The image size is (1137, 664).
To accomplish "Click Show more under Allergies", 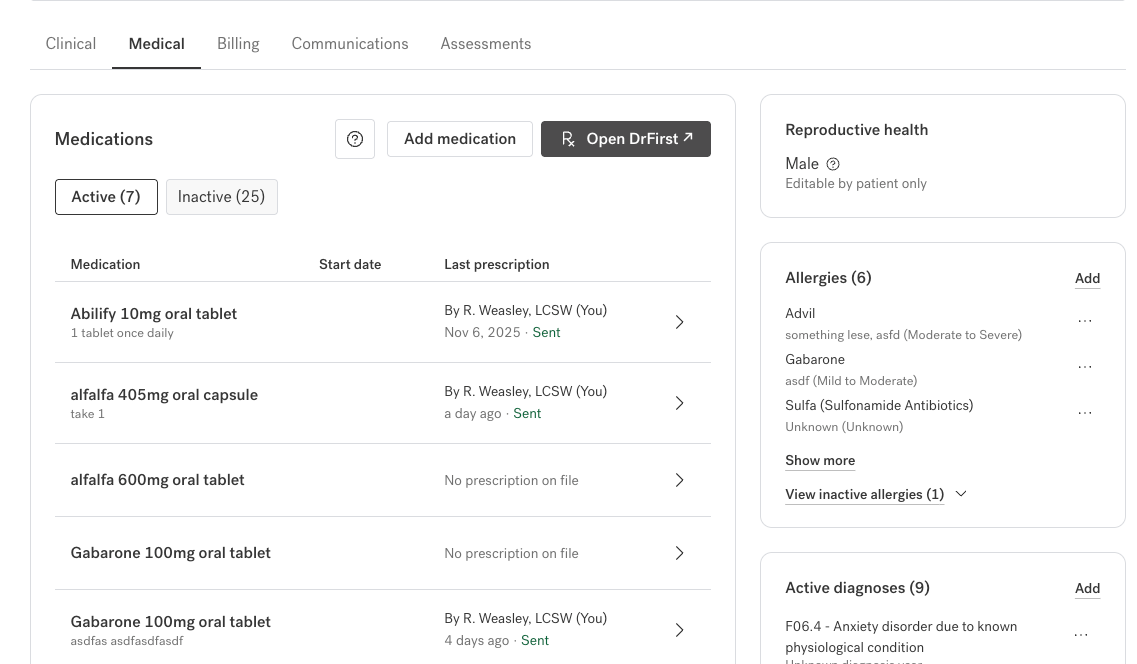I will pyautogui.click(x=820, y=461).
